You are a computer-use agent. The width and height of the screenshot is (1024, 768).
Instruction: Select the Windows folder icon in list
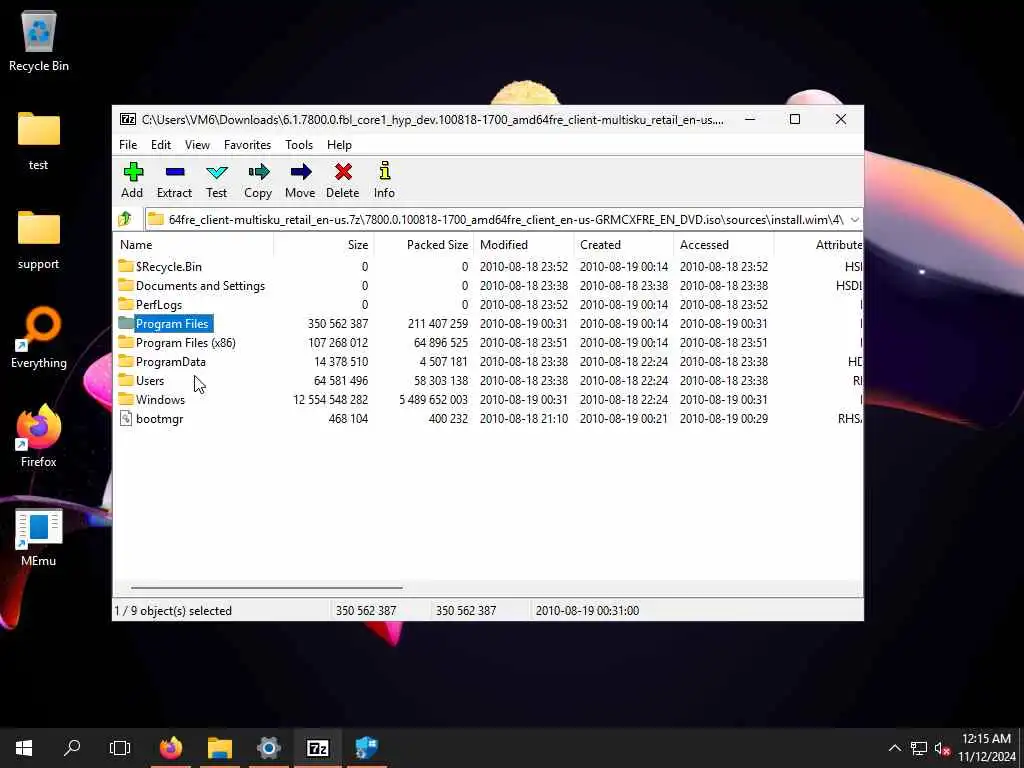[126, 400]
